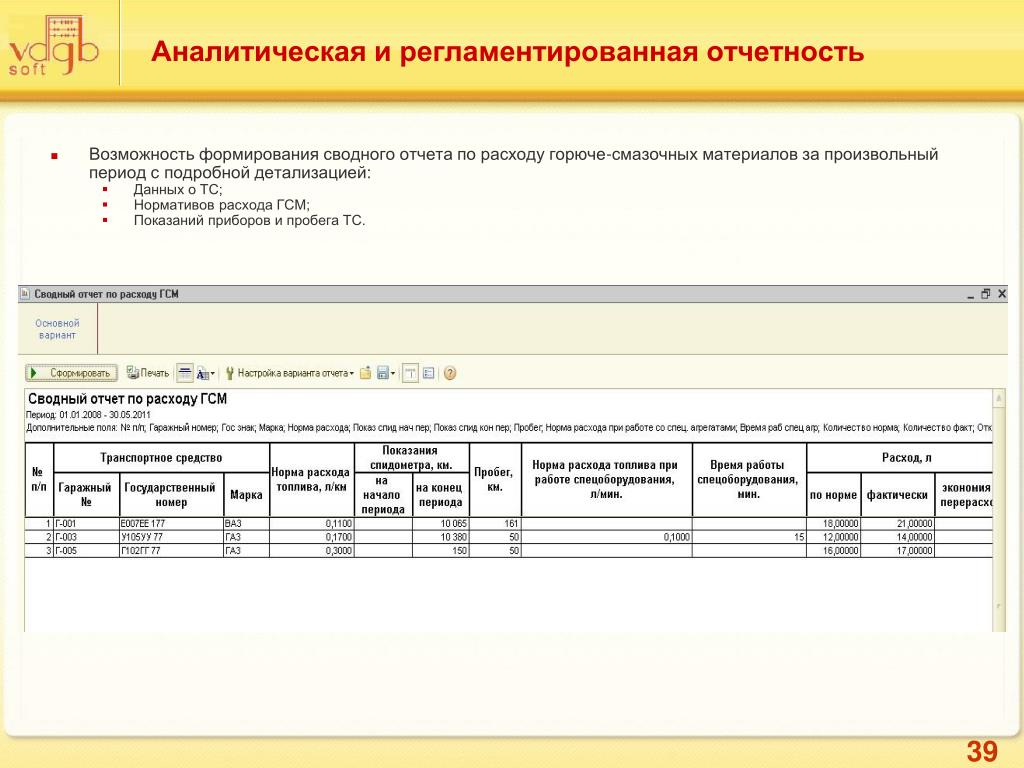This screenshot has height=768, width=1024.
Task: Open help with the question mark icon
Action: click(x=450, y=373)
